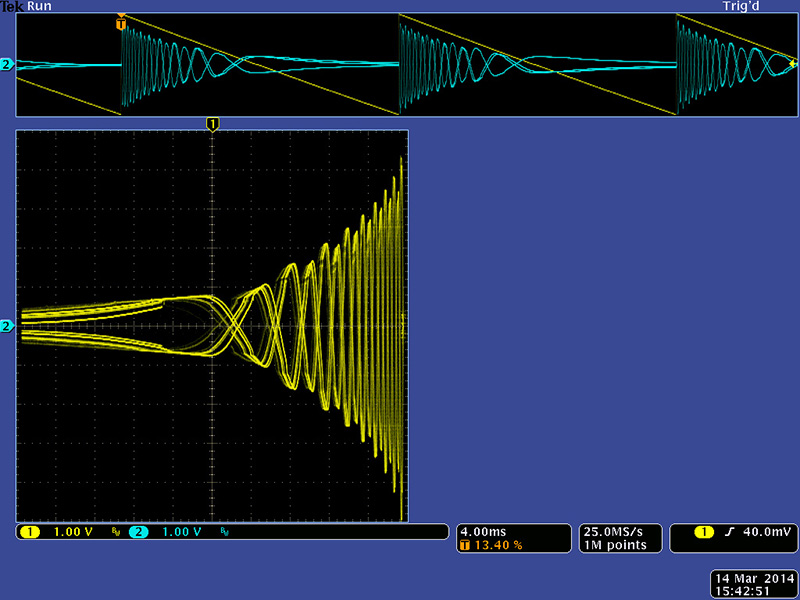Image resolution: width=800 pixels, height=600 pixels.
Task: Click the 14 Mar 2014 date display
Action: click(x=751, y=579)
